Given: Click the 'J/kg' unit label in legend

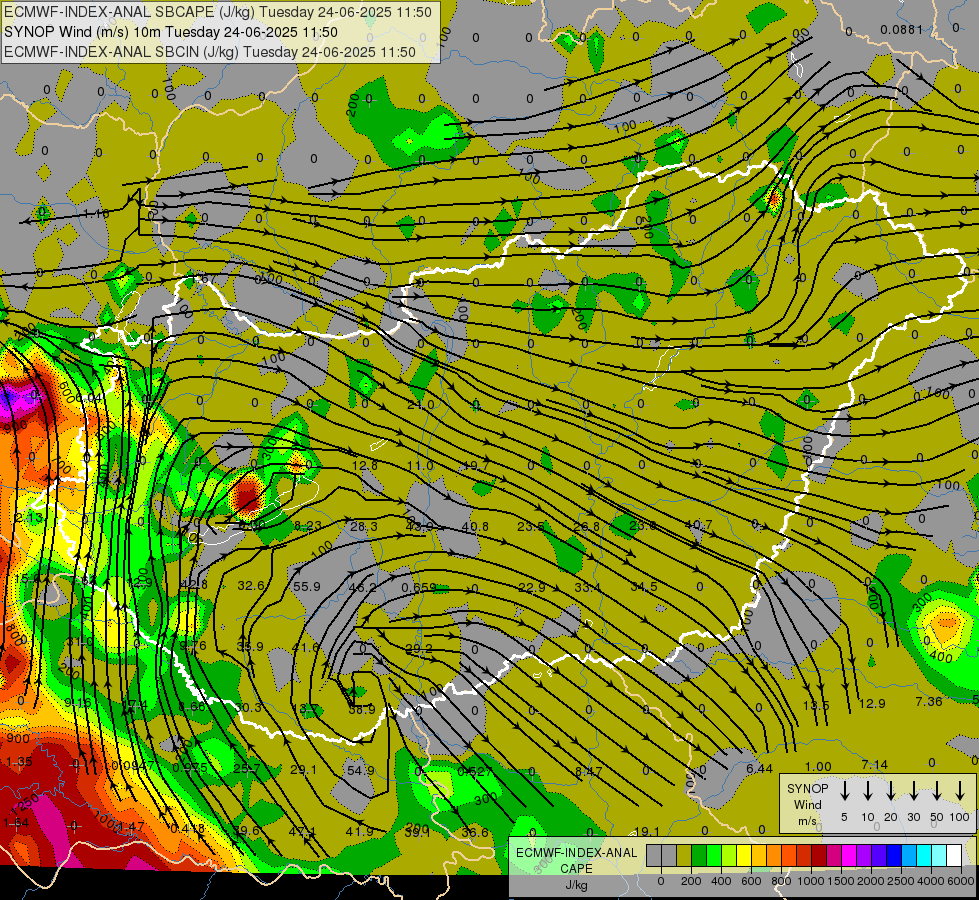Looking at the screenshot, I should point(576,885).
